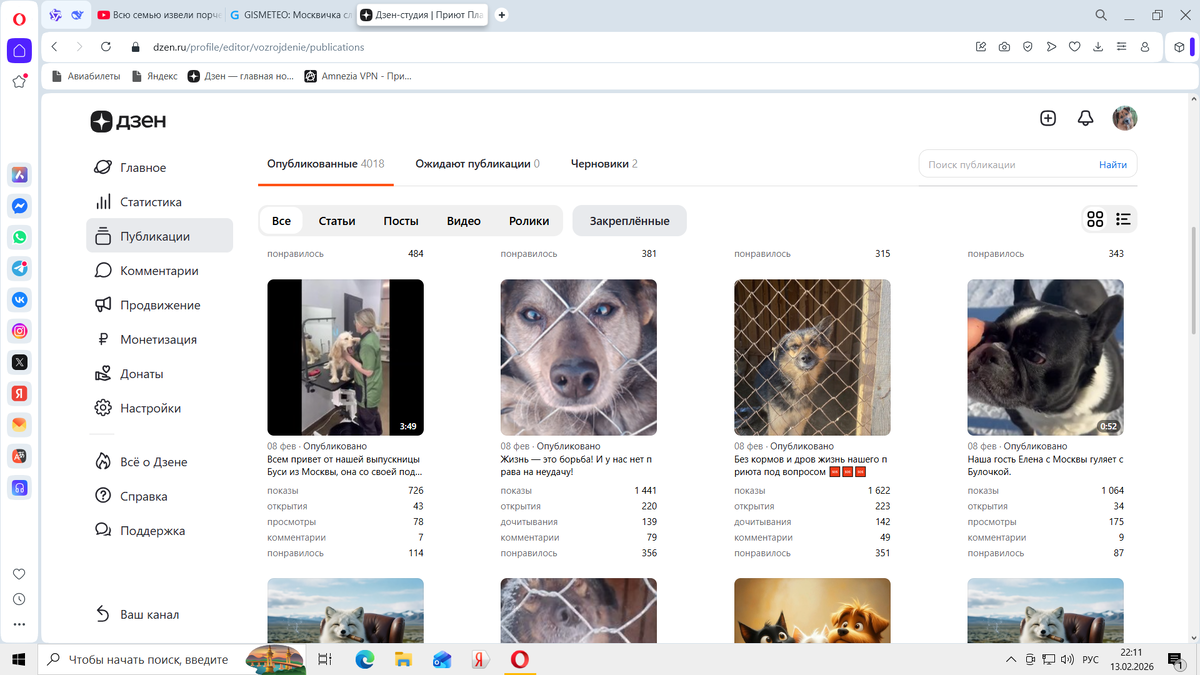Open РУС language switcher in tray
The image size is (1200, 675).
pyautogui.click(x=1091, y=660)
